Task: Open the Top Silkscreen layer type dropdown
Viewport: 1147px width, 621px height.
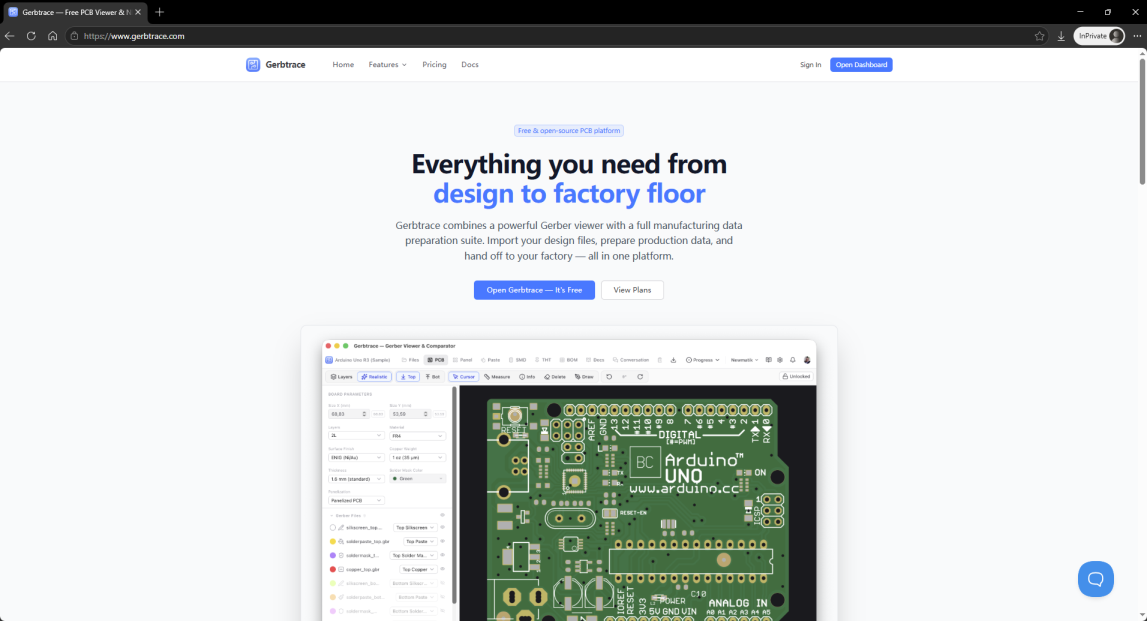Action: coord(415,527)
